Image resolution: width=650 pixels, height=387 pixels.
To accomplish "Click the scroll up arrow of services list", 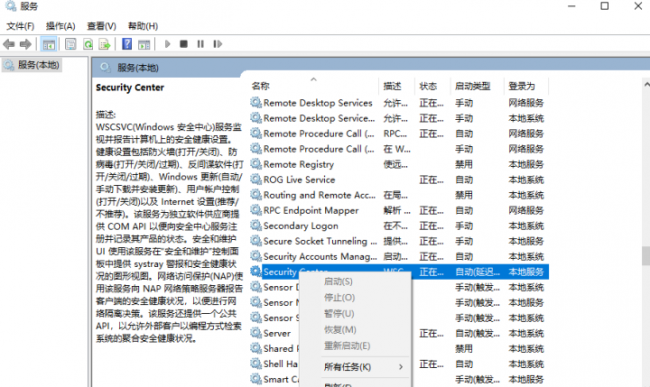I will [646, 85].
